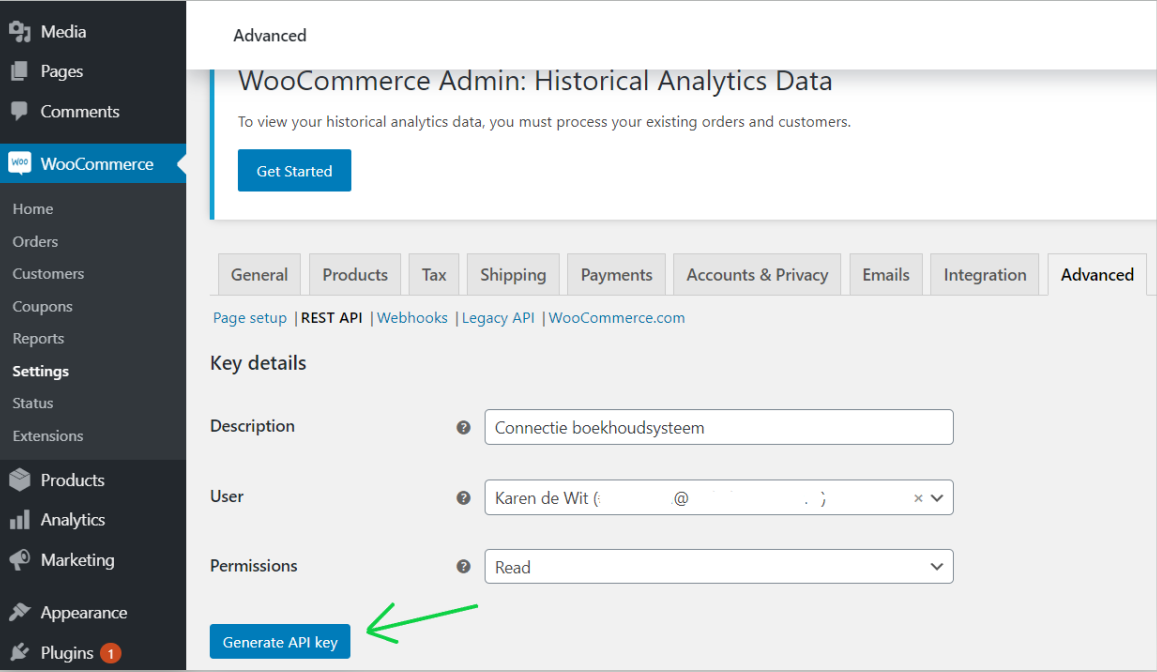Switch to the Emails tab
This screenshot has width=1157, height=672.
pyautogui.click(x=885, y=274)
